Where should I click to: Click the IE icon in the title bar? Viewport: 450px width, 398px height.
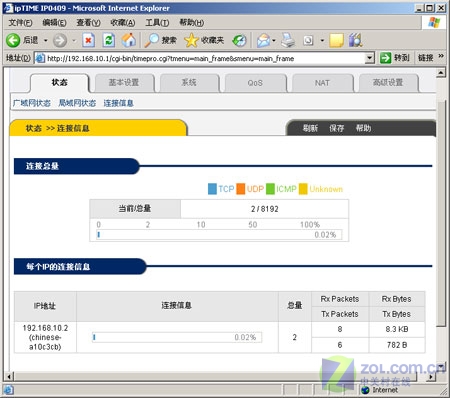click(x=8, y=8)
